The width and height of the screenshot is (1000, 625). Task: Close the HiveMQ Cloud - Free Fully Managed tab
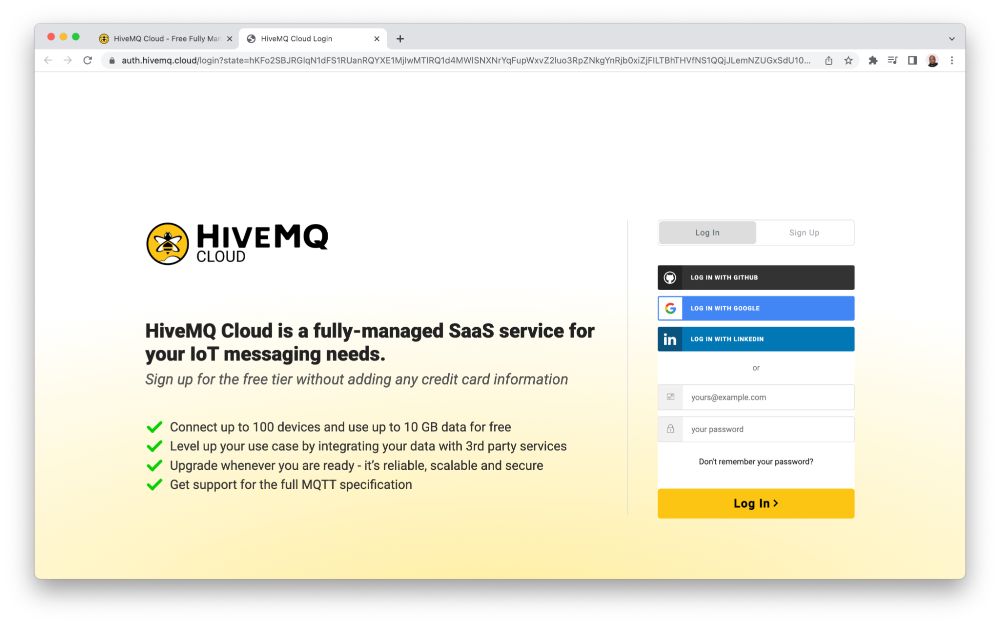click(x=230, y=39)
